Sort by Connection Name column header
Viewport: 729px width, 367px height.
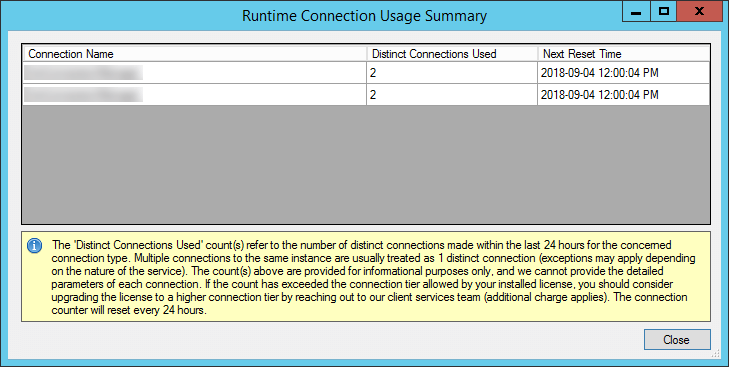(195, 54)
